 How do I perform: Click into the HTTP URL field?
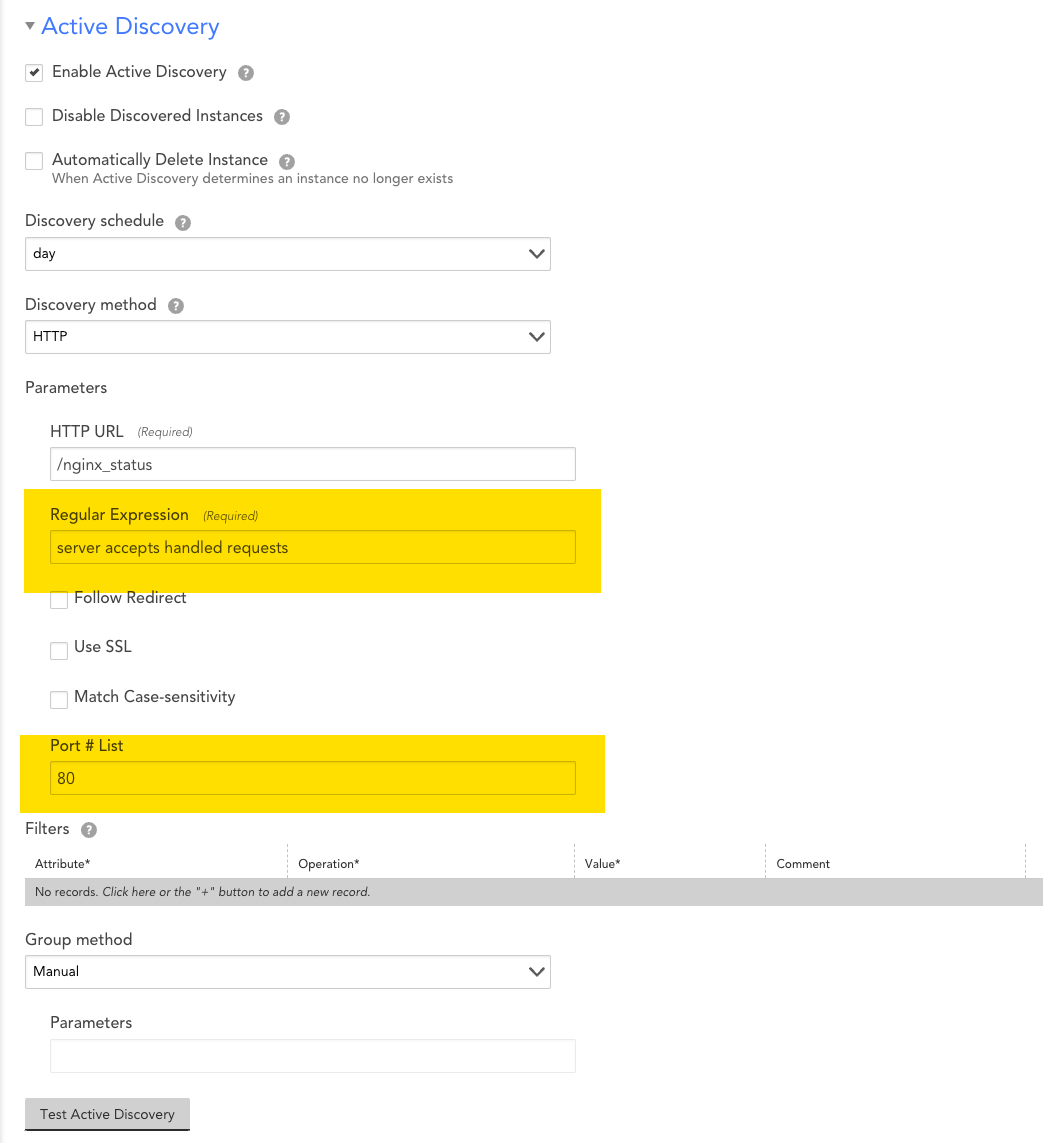point(312,464)
